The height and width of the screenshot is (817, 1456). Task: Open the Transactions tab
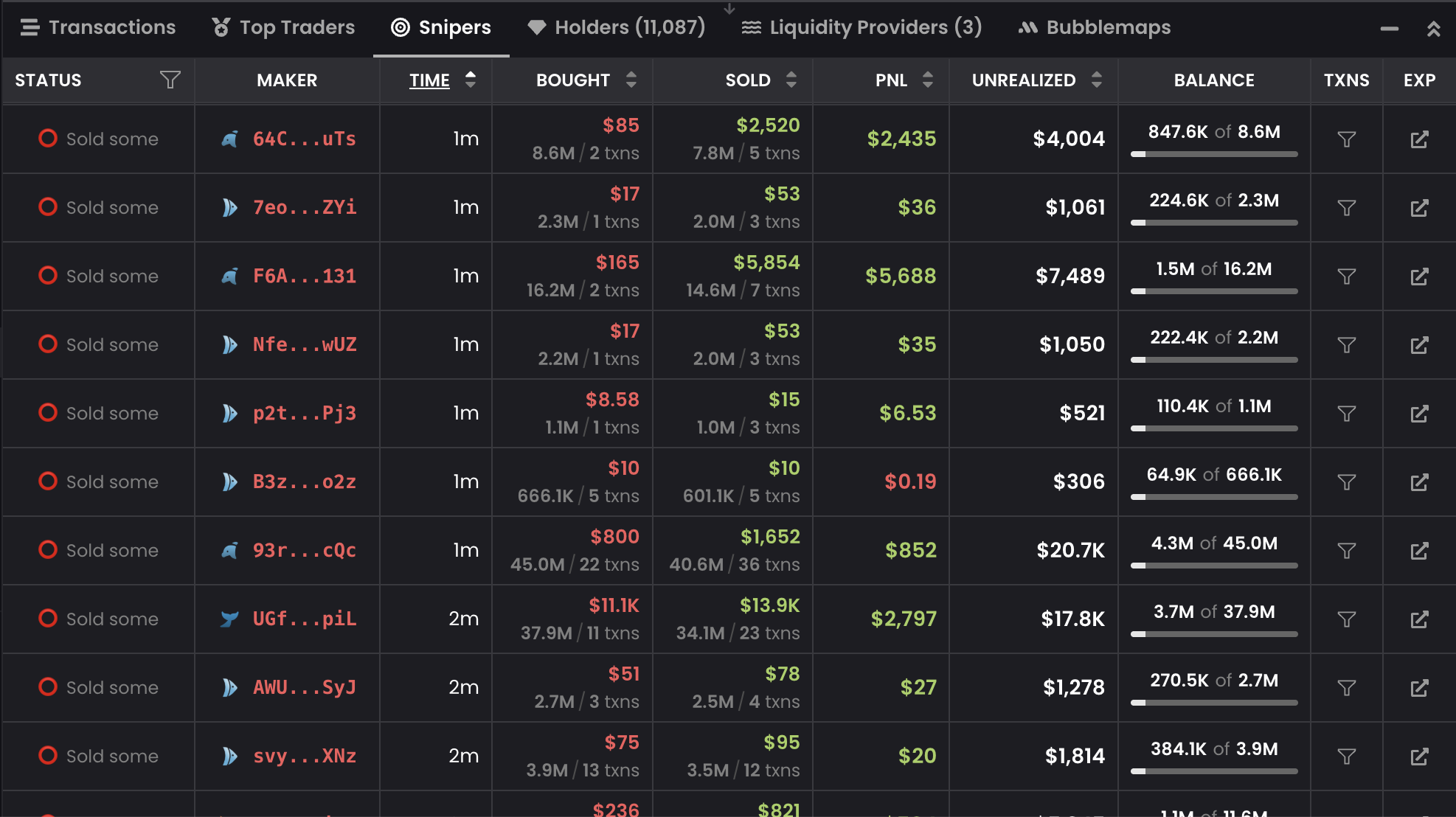(98, 27)
